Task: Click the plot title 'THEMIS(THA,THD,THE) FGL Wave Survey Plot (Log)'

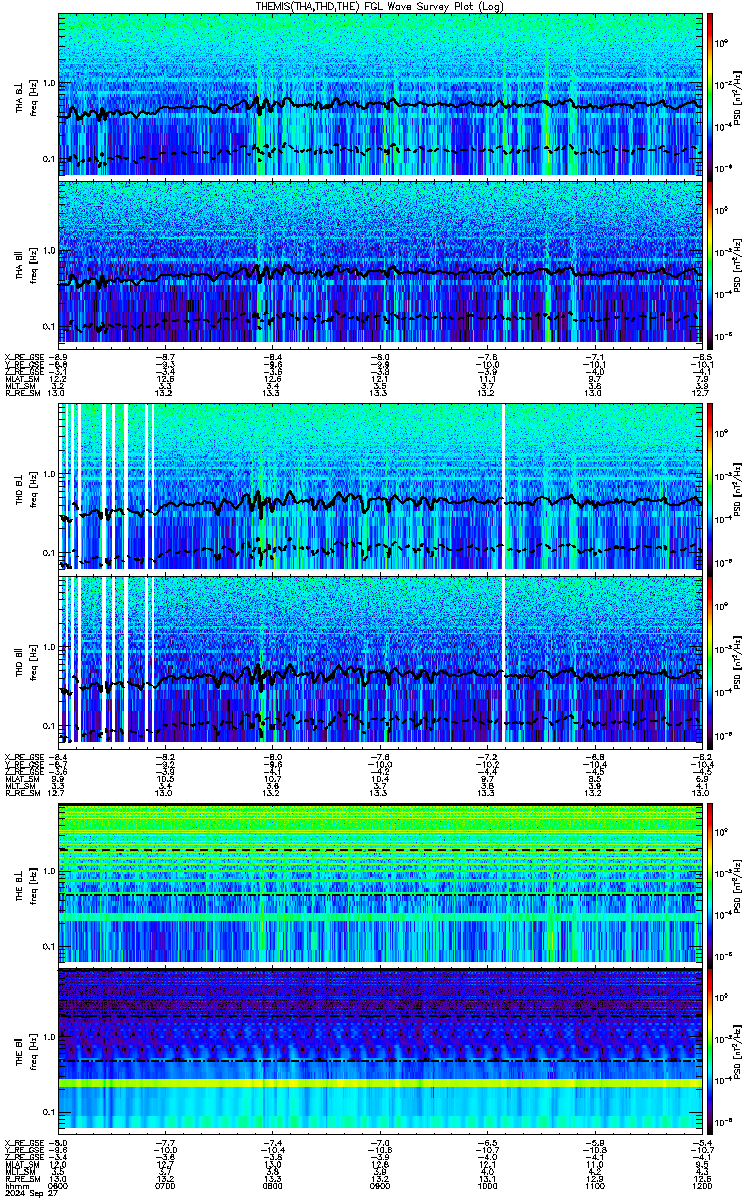Action: pyautogui.click(x=380, y=6)
